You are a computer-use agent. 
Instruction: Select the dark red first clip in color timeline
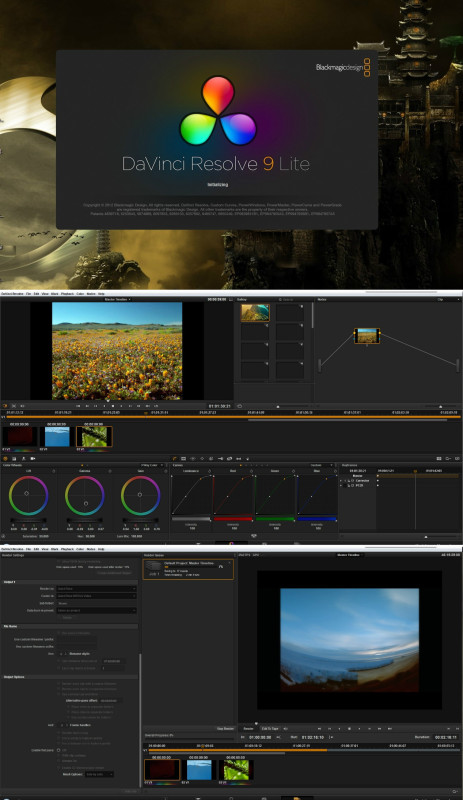pos(19,437)
